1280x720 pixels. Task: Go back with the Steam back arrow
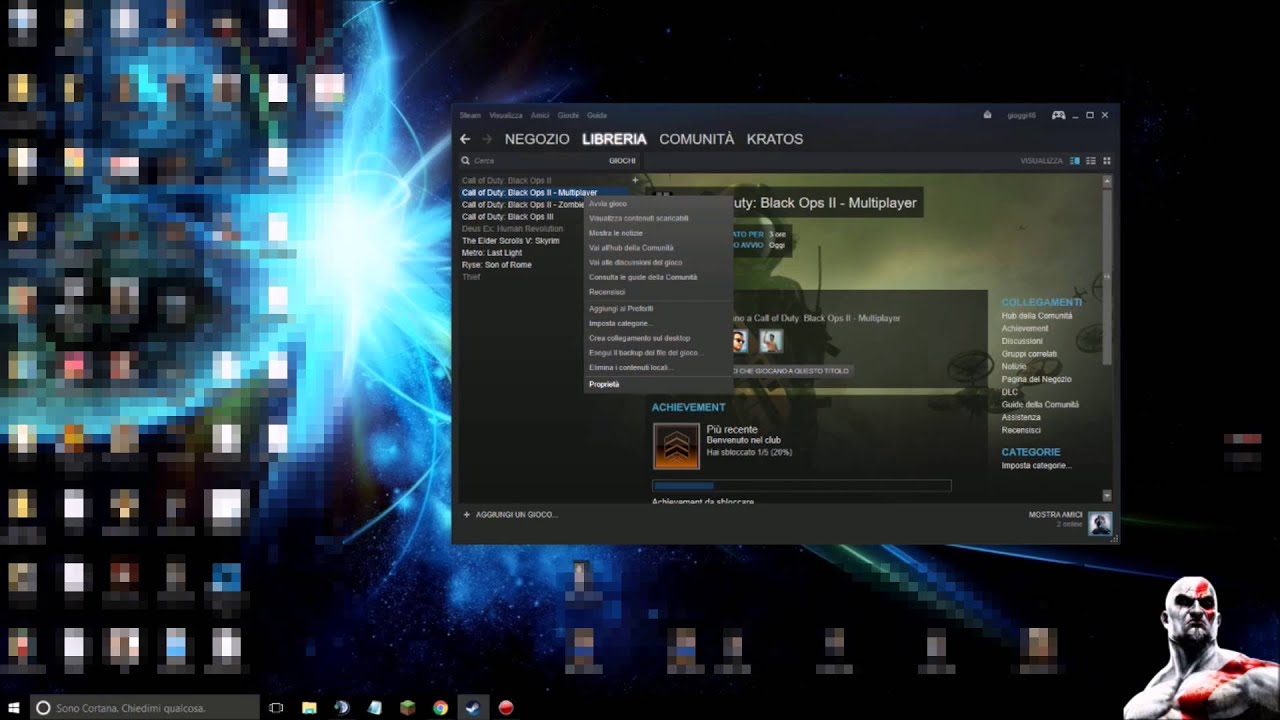pos(465,139)
